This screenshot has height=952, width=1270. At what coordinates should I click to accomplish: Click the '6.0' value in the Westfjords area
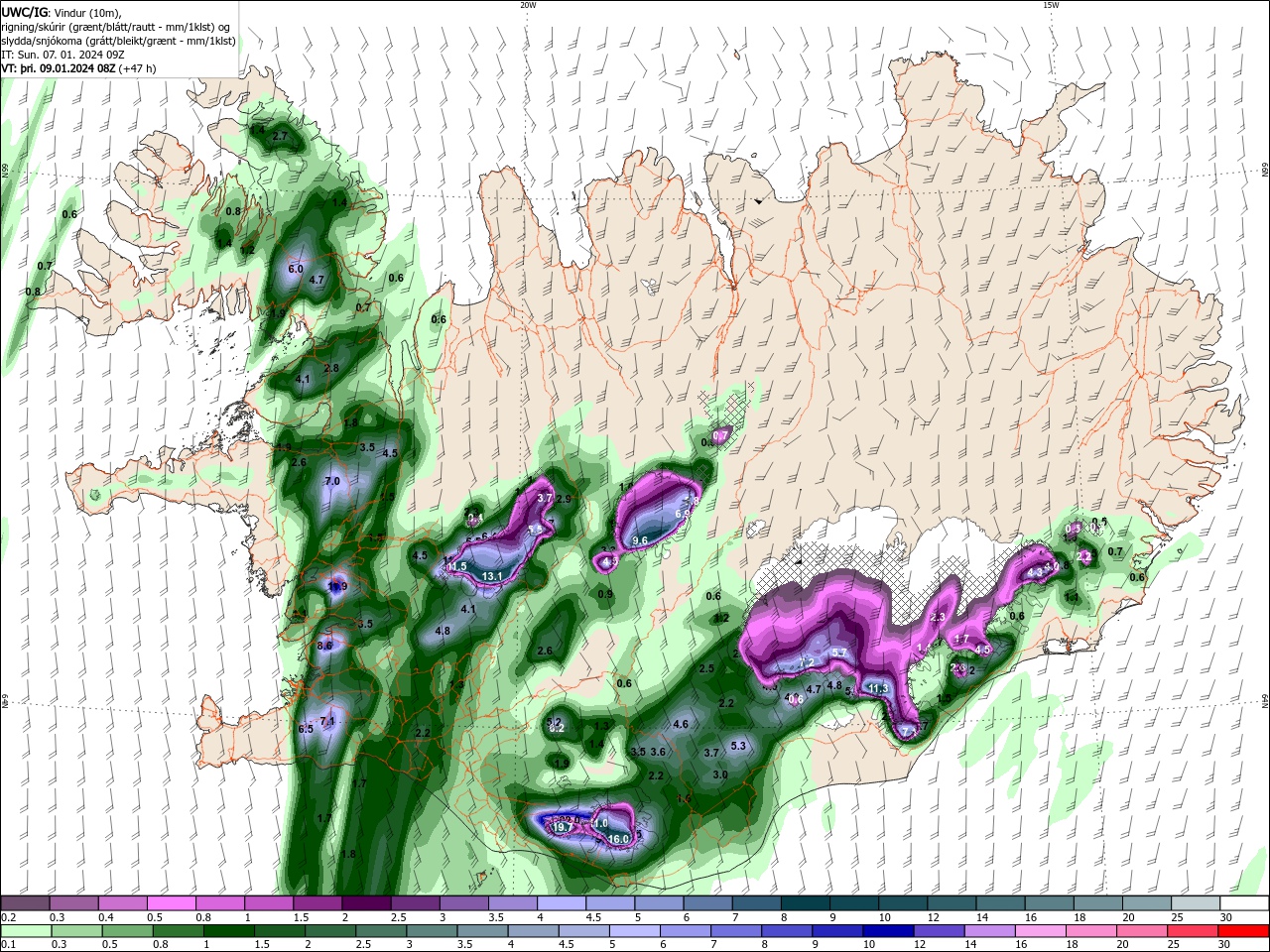click(295, 269)
